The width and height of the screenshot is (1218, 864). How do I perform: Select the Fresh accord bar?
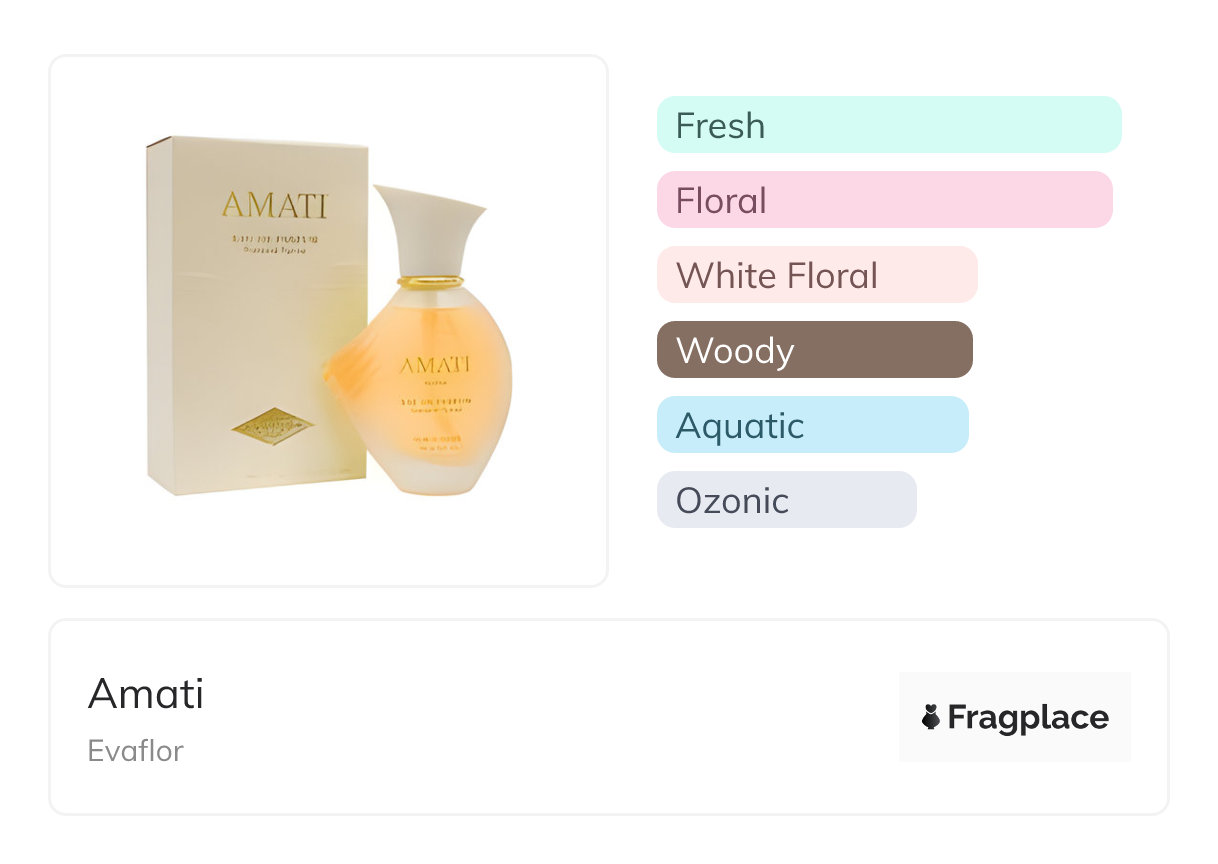click(888, 125)
